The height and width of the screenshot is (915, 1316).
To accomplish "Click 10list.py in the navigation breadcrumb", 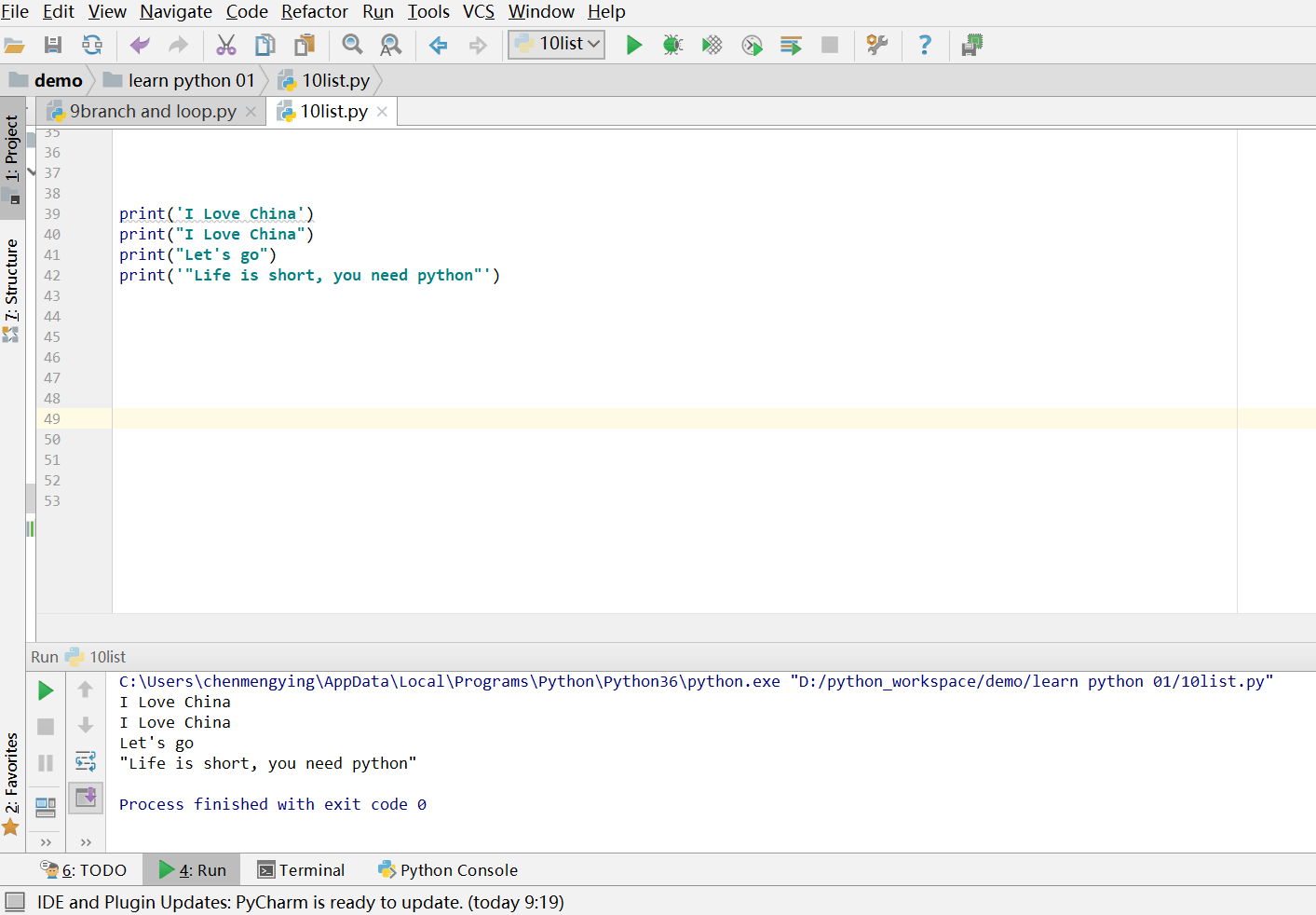I will [x=324, y=81].
